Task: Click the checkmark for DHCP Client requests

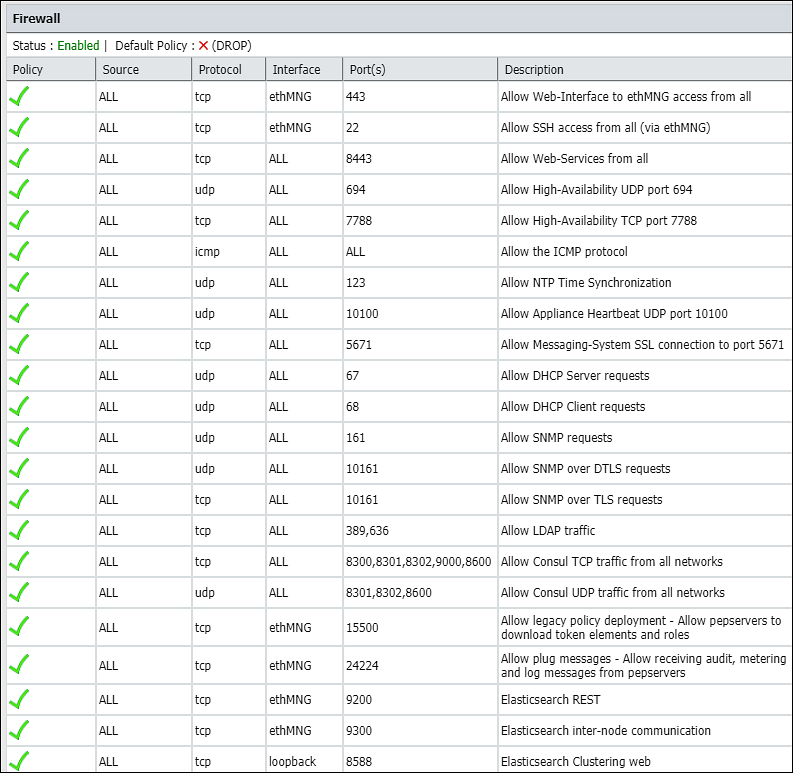Action: coord(19,406)
